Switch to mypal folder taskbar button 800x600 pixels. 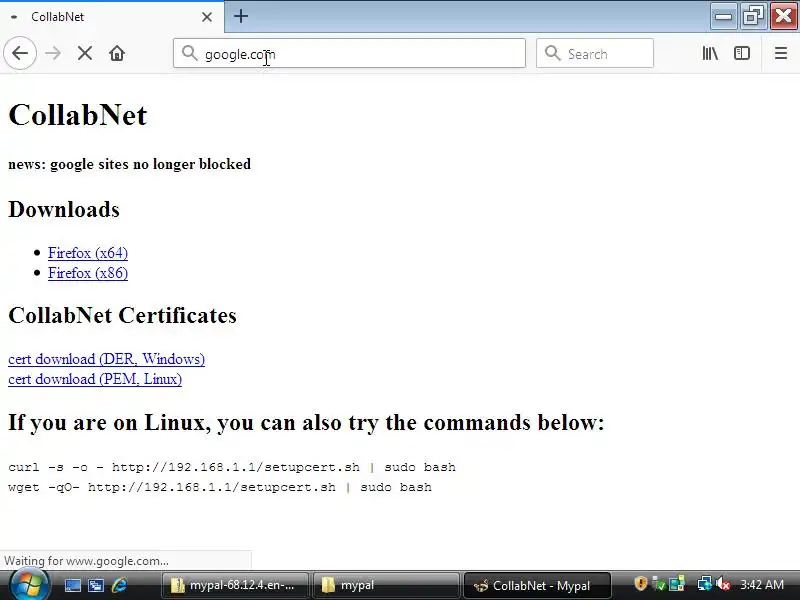tap(386, 585)
